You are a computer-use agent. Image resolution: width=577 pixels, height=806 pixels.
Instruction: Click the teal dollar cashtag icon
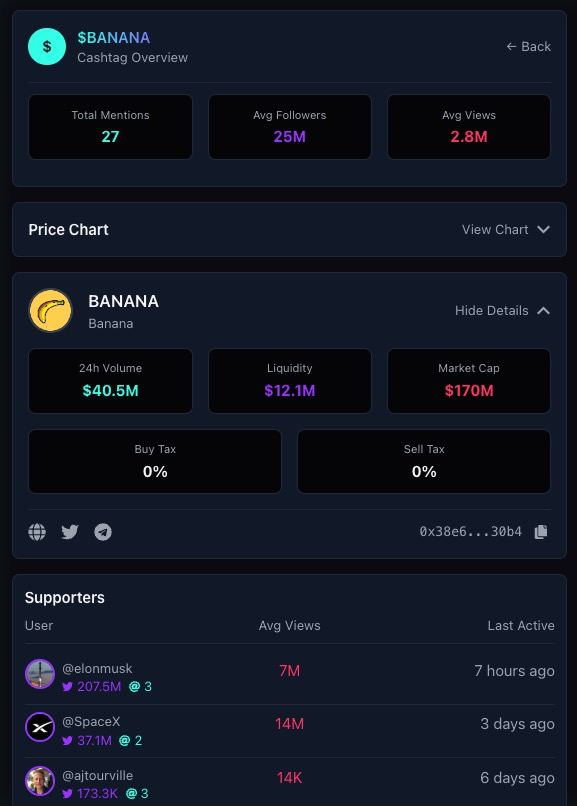click(47, 47)
